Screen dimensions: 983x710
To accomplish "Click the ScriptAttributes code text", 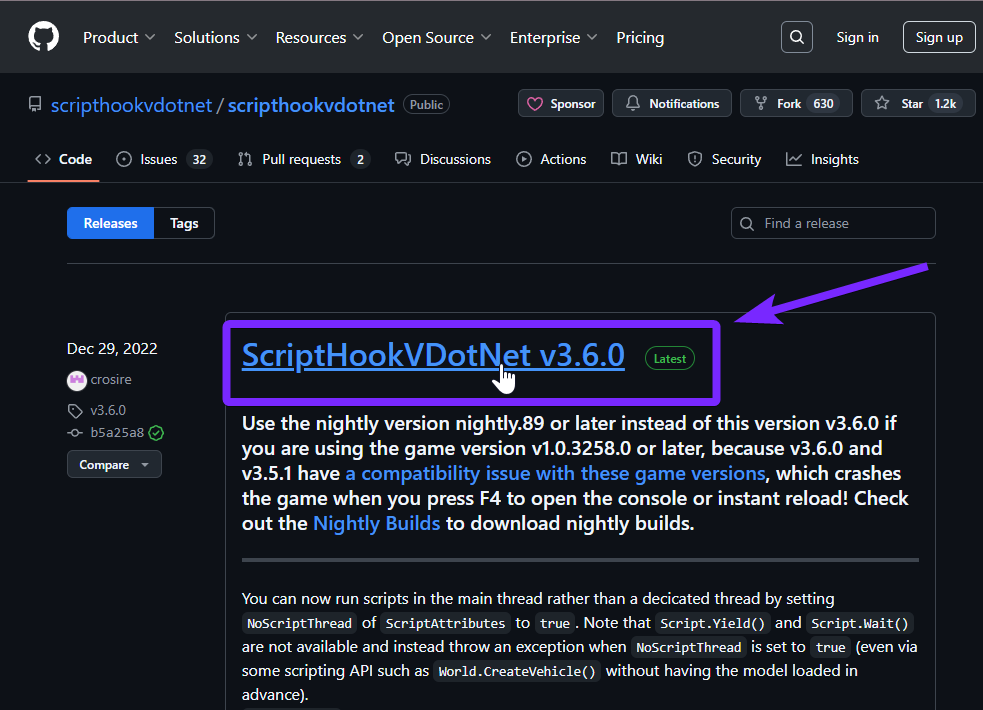I will pyautogui.click(x=445, y=624).
